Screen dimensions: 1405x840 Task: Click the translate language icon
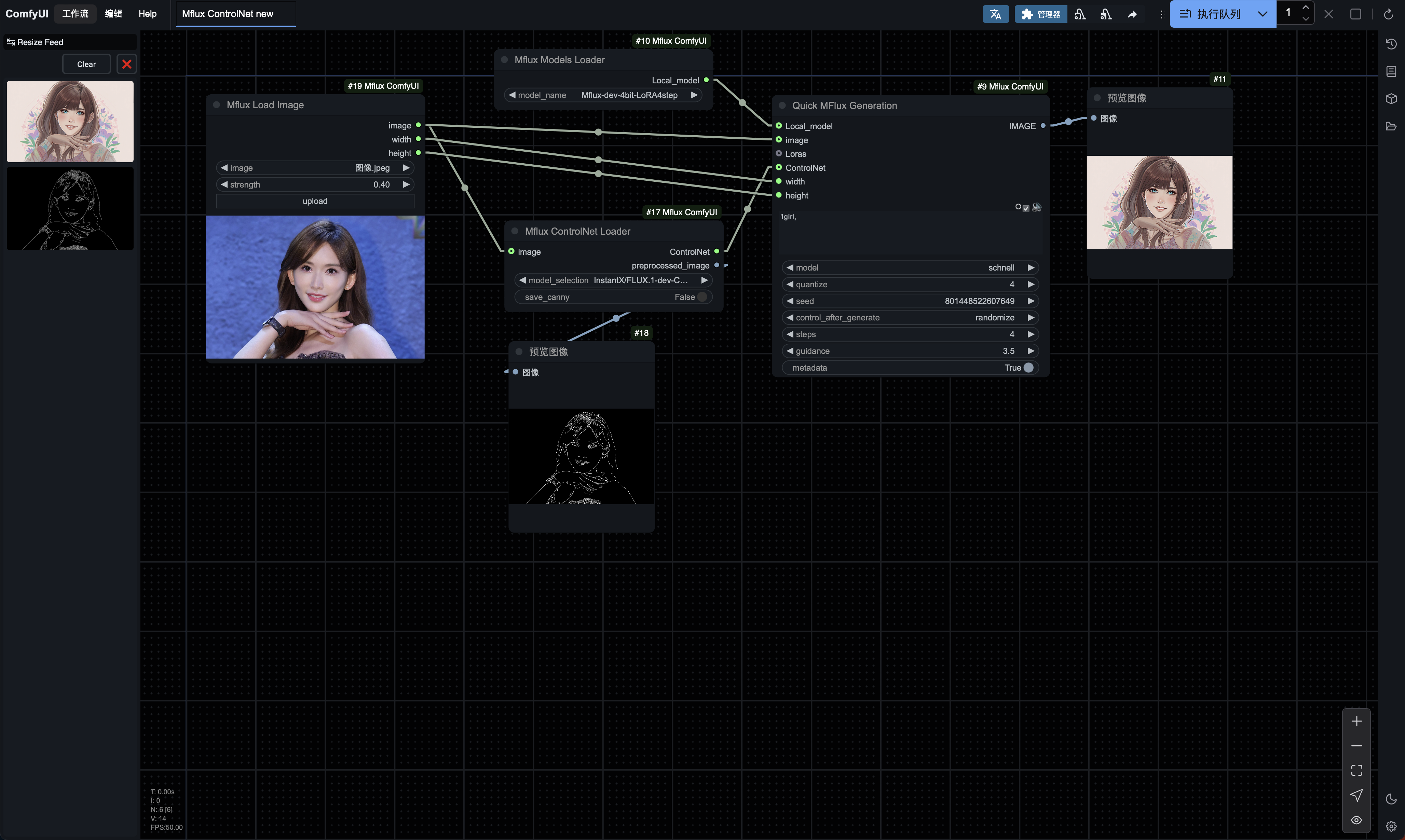pyautogui.click(x=995, y=14)
